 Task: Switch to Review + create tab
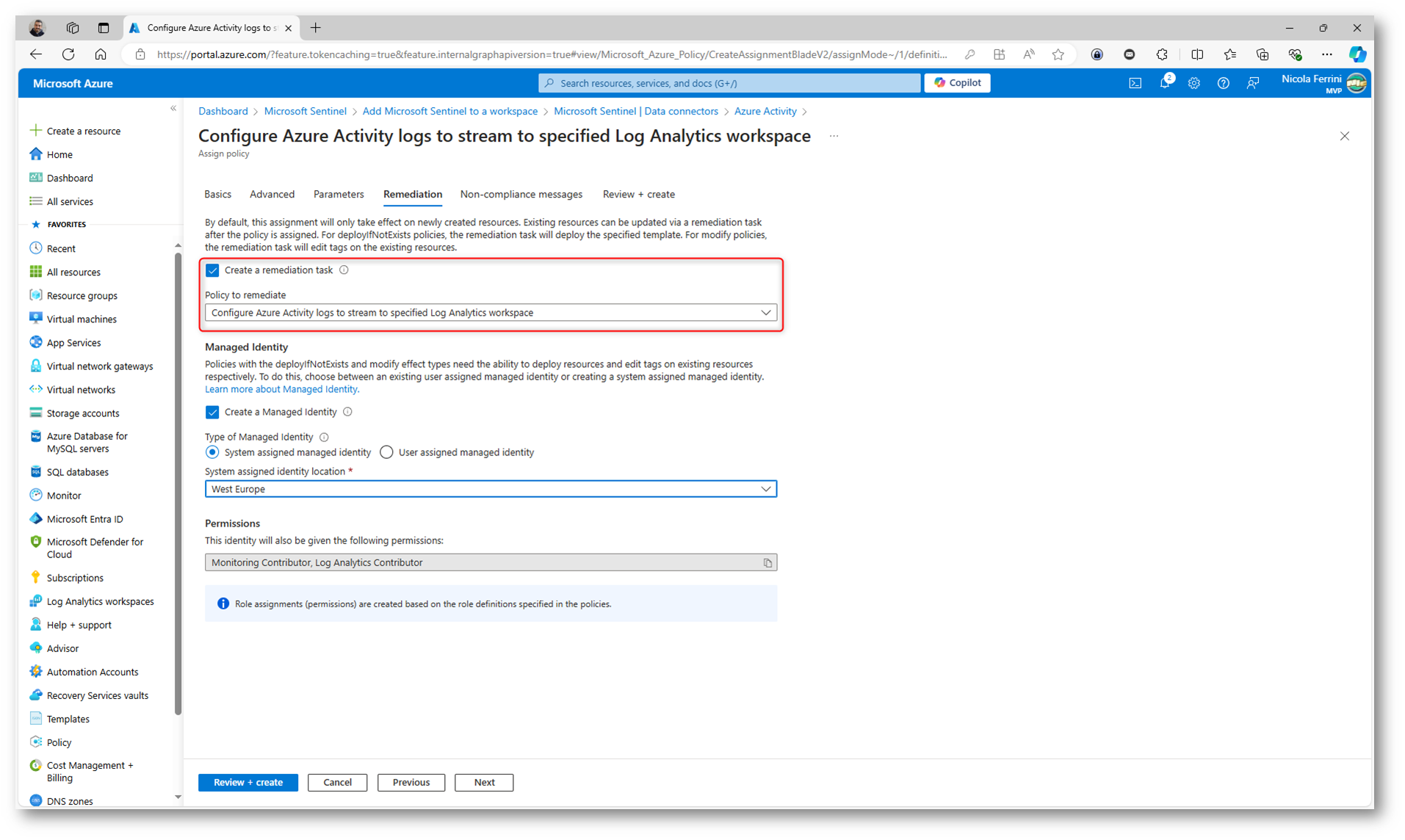tap(638, 195)
